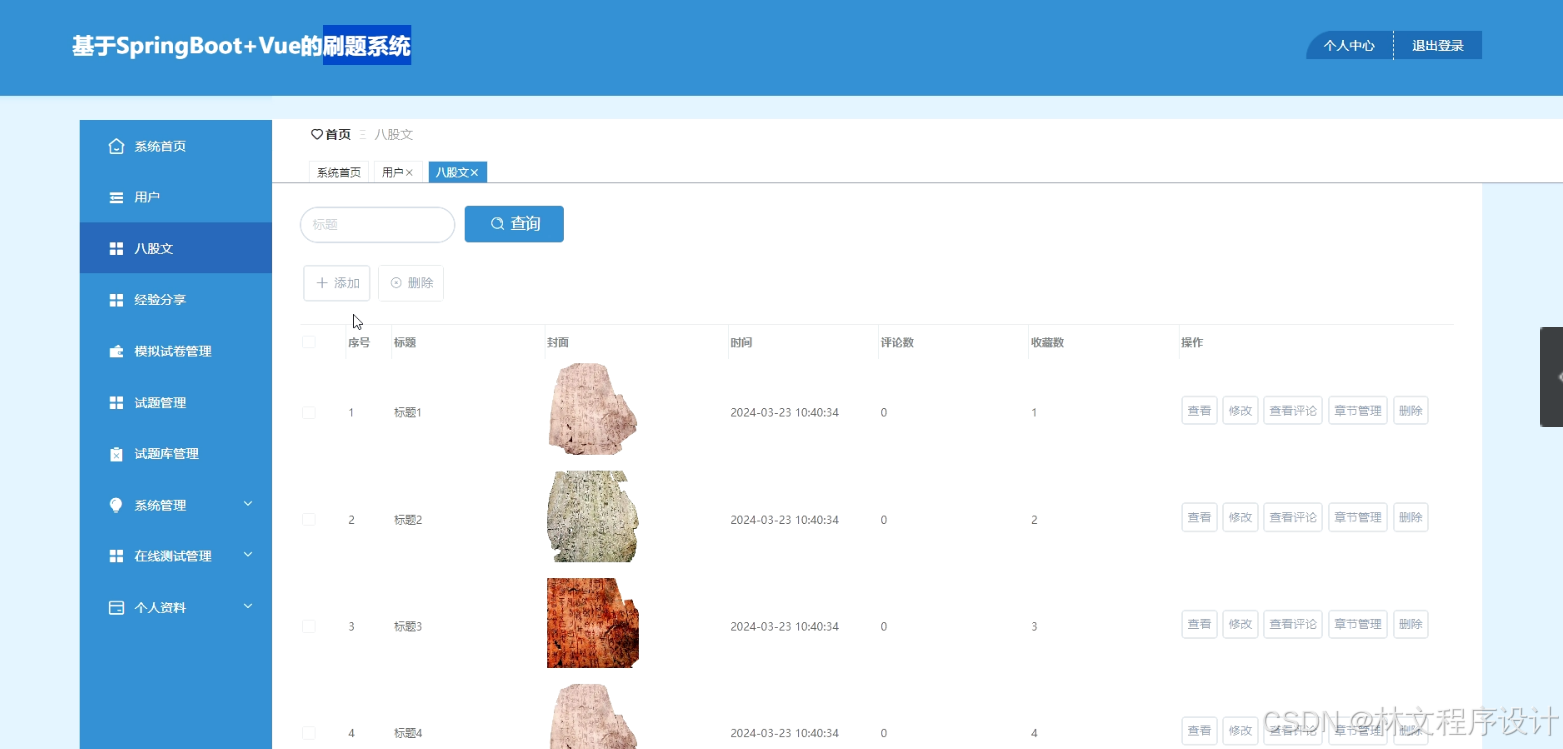1563x749 pixels.
Task: Check the row checkbox for 标题1
Action: tap(309, 412)
